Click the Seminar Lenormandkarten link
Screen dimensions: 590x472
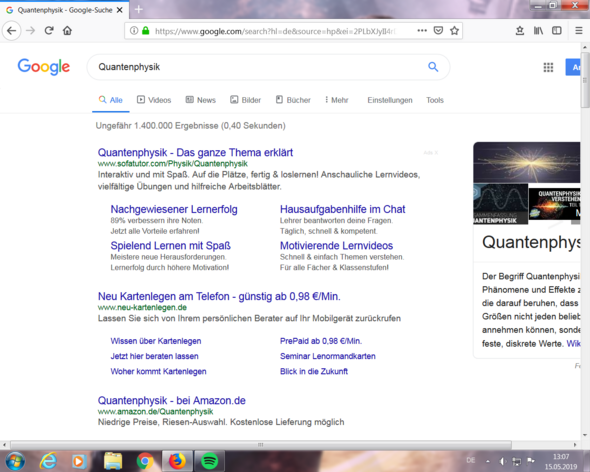tap(328, 356)
